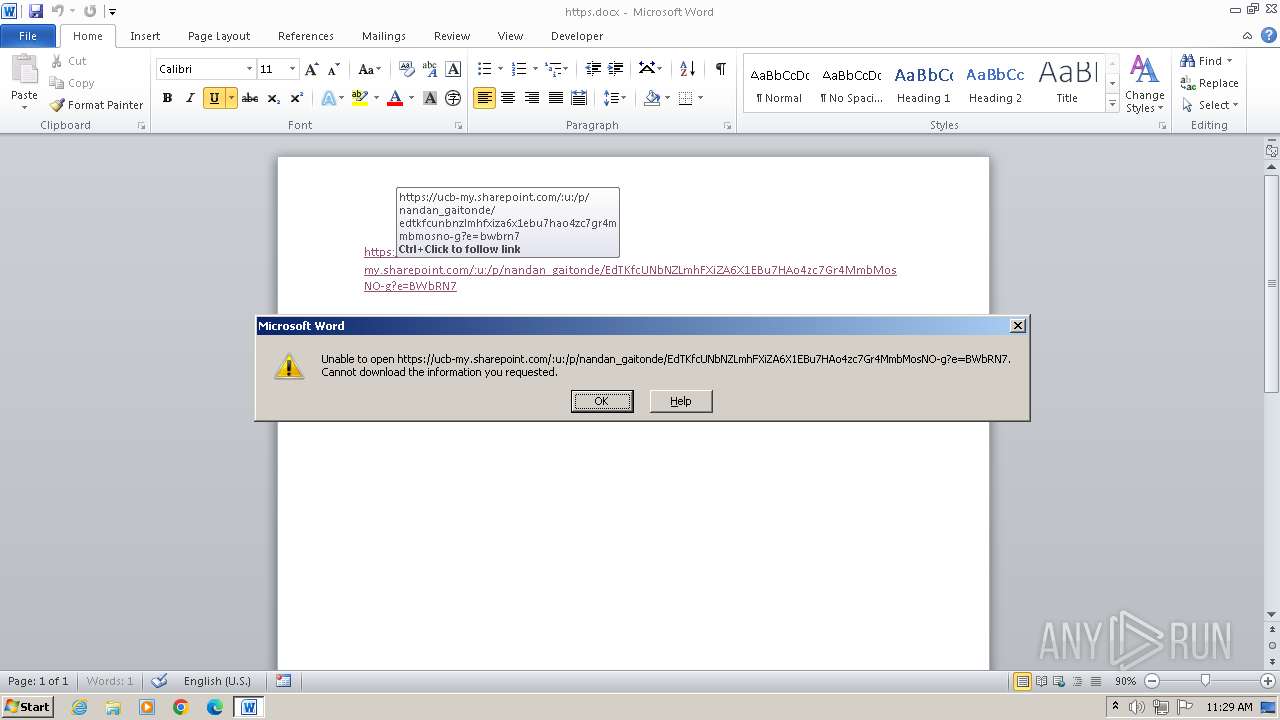
Task: Toggle underline formatting
Action: click(214, 98)
